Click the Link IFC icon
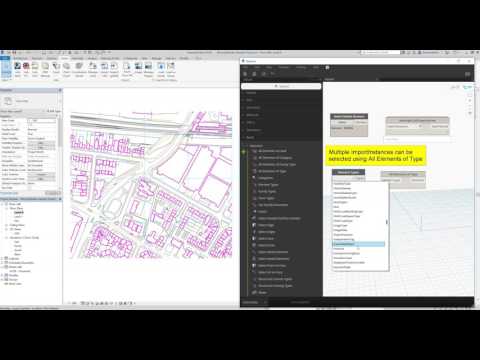The image size is (480, 360). pyautogui.click(x=26, y=69)
